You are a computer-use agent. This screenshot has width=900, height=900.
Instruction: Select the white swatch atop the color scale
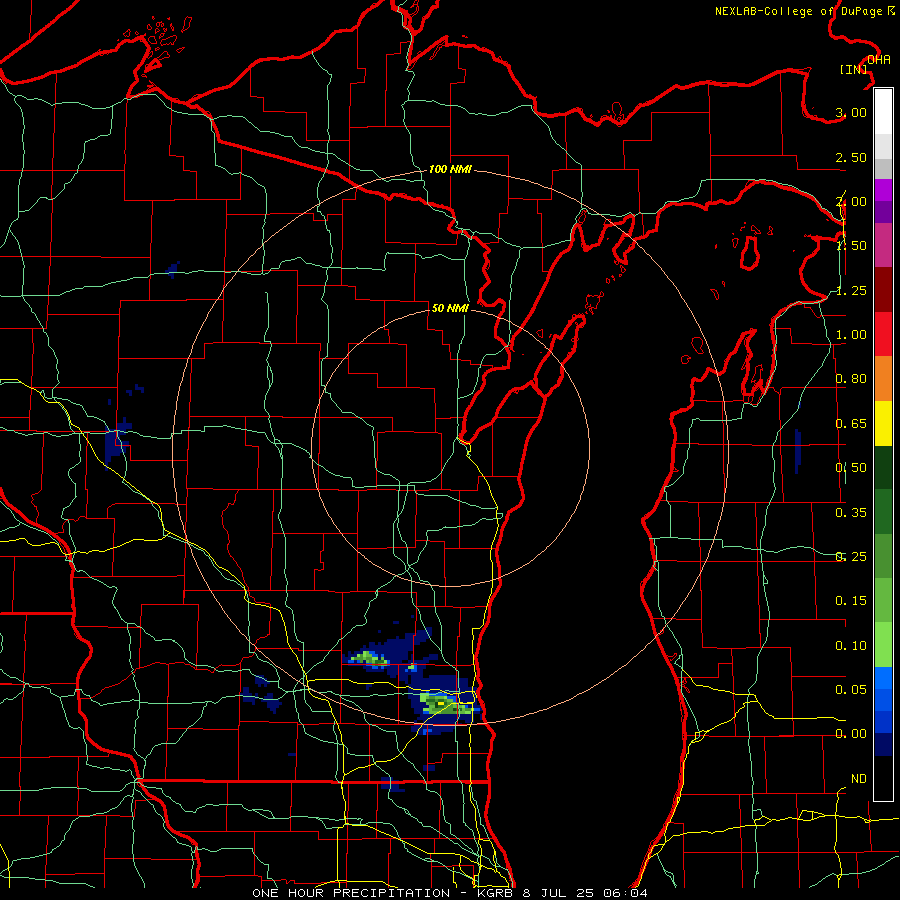click(883, 112)
